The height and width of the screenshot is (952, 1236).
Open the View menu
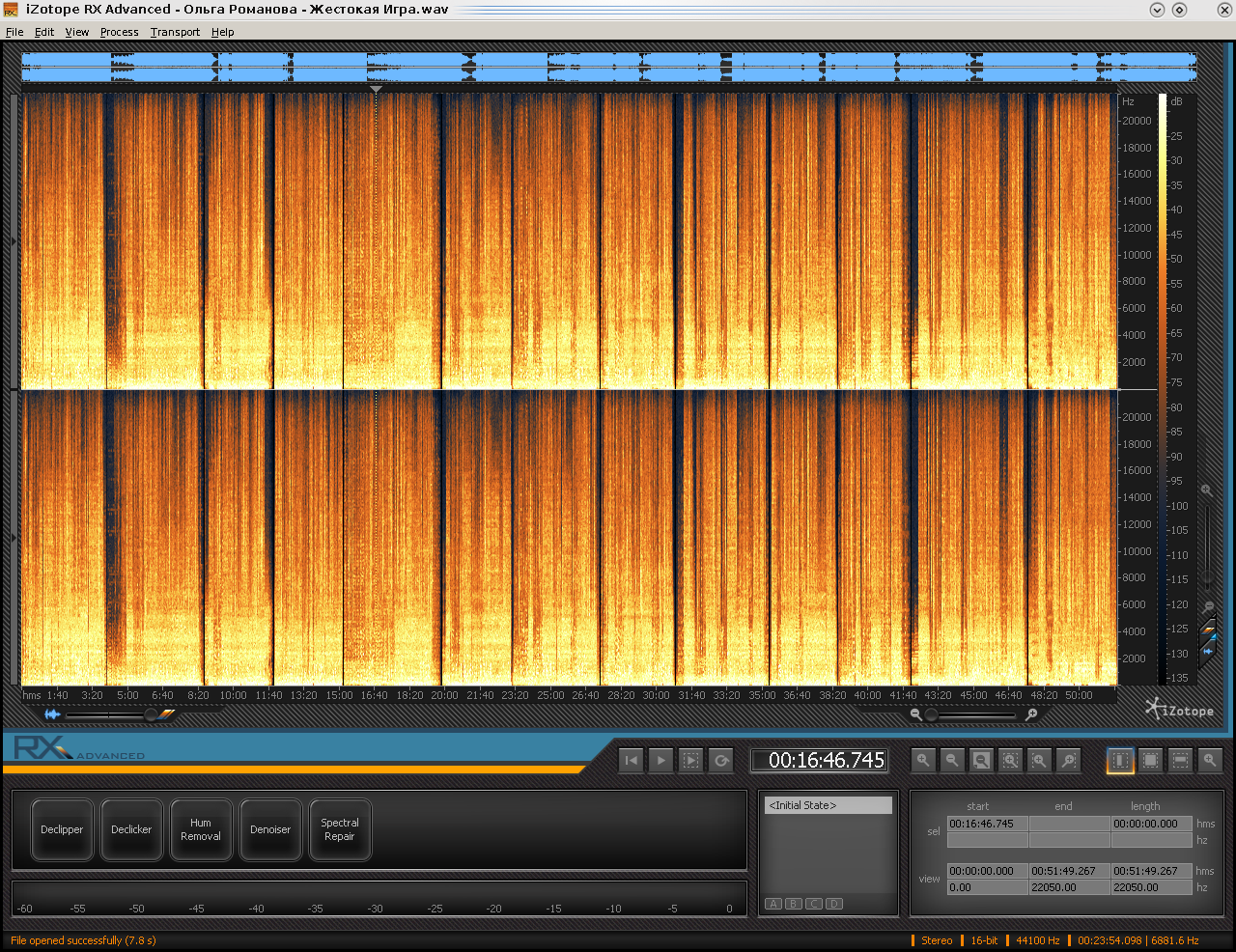pos(77,32)
